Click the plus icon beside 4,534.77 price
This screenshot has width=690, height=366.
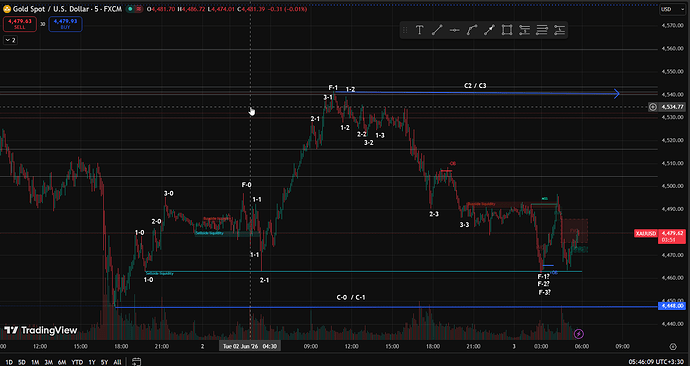pos(653,107)
